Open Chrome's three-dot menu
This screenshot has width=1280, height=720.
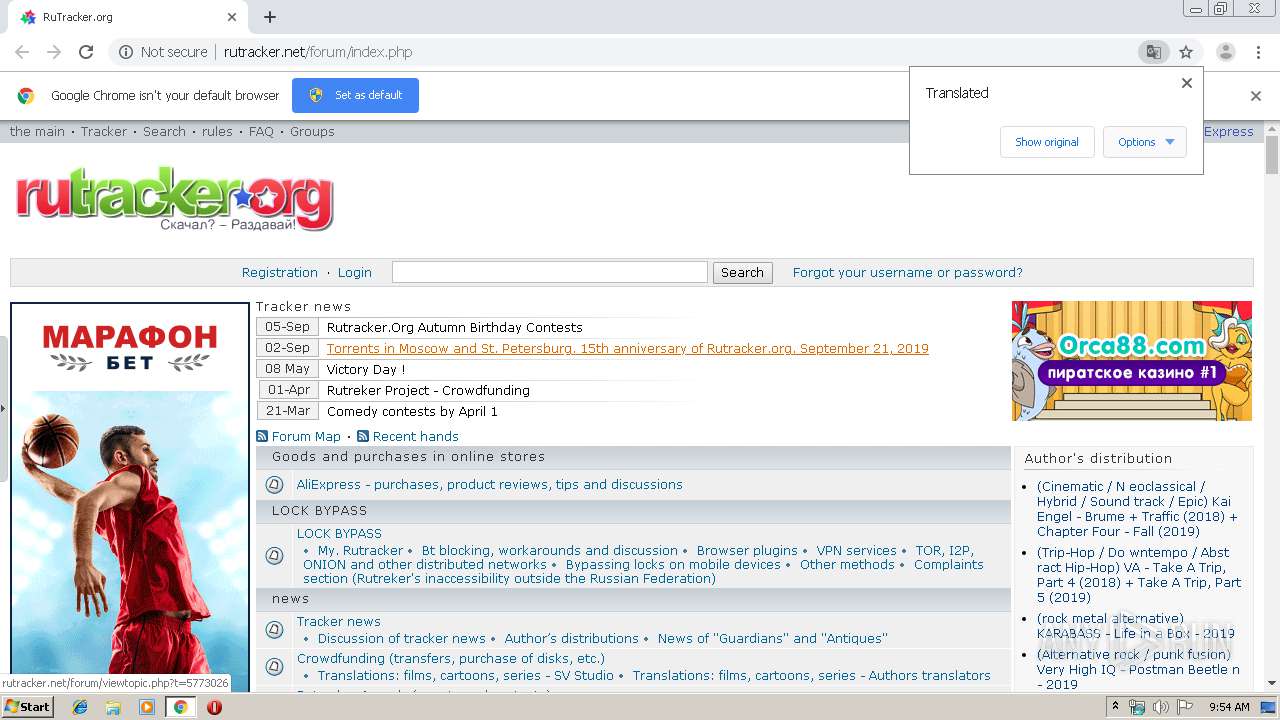(1258, 52)
